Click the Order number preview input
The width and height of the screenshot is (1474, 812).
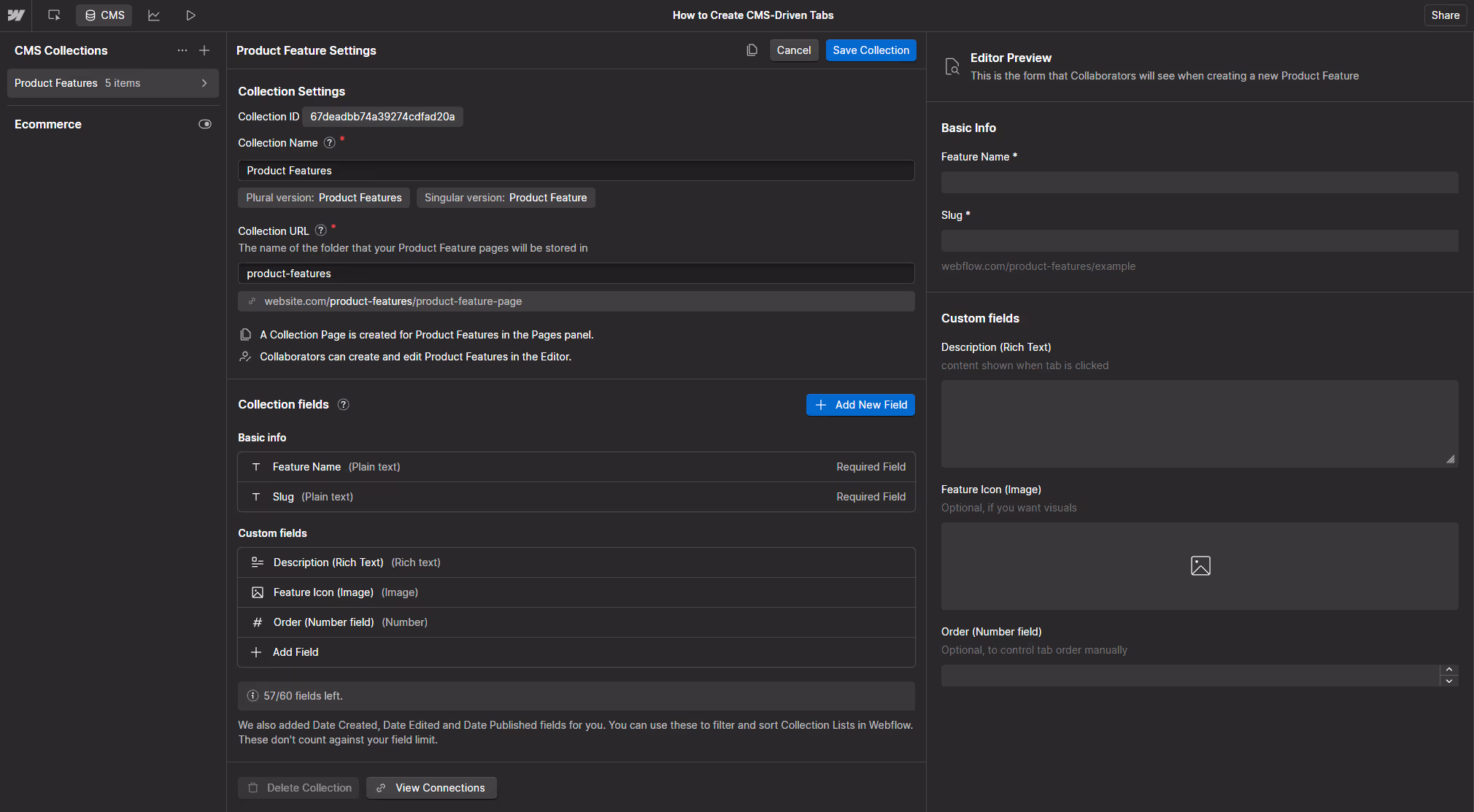pyautogui.click(x=1190, y=676)
